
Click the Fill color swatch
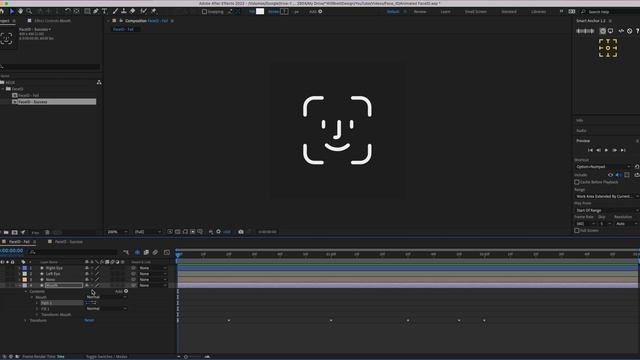[260, 11]
